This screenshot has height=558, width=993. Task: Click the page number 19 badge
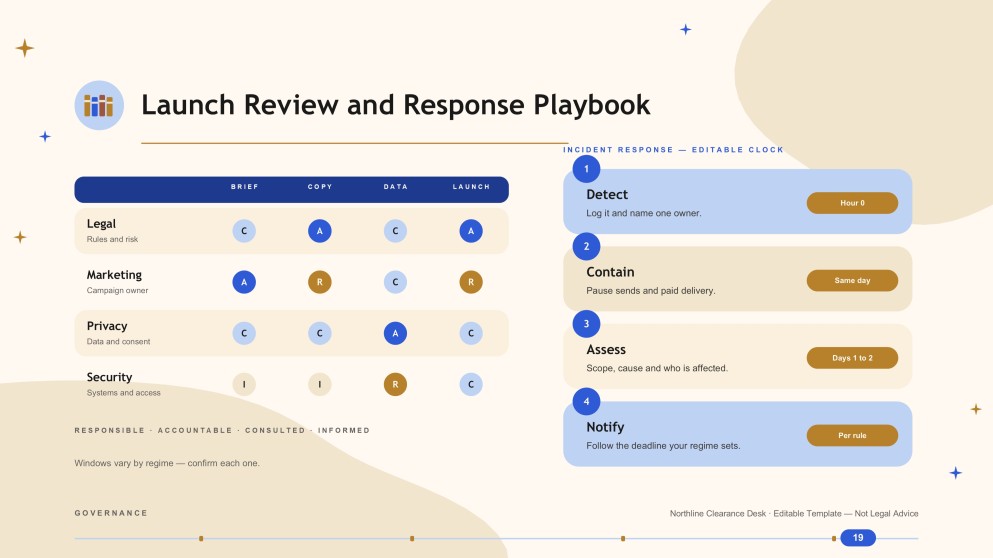858,538
